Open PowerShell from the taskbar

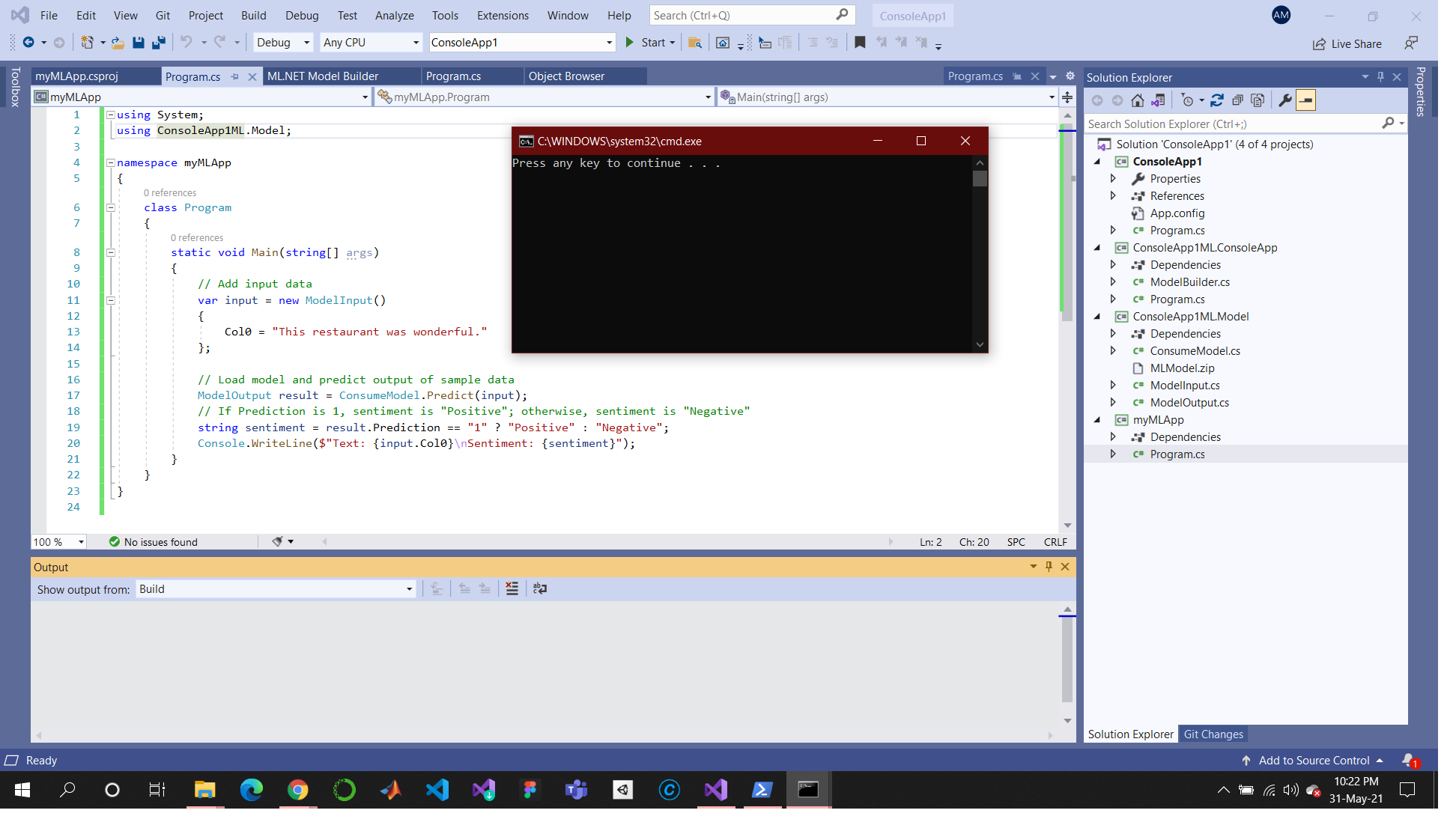[x=762, y=790]
